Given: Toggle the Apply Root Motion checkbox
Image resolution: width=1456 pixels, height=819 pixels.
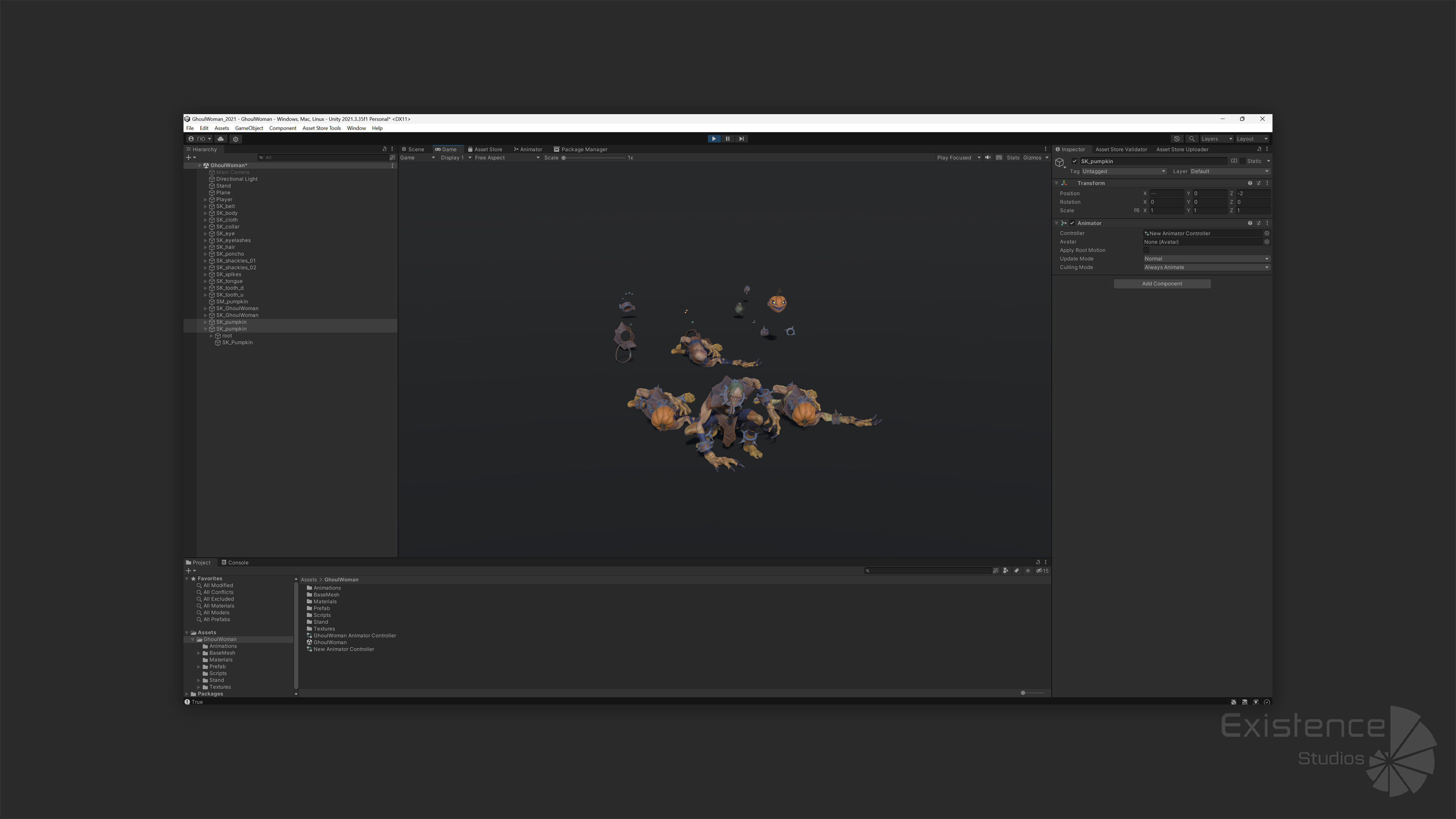Looking at the screenshot, I should click(x=1146, y=250).
